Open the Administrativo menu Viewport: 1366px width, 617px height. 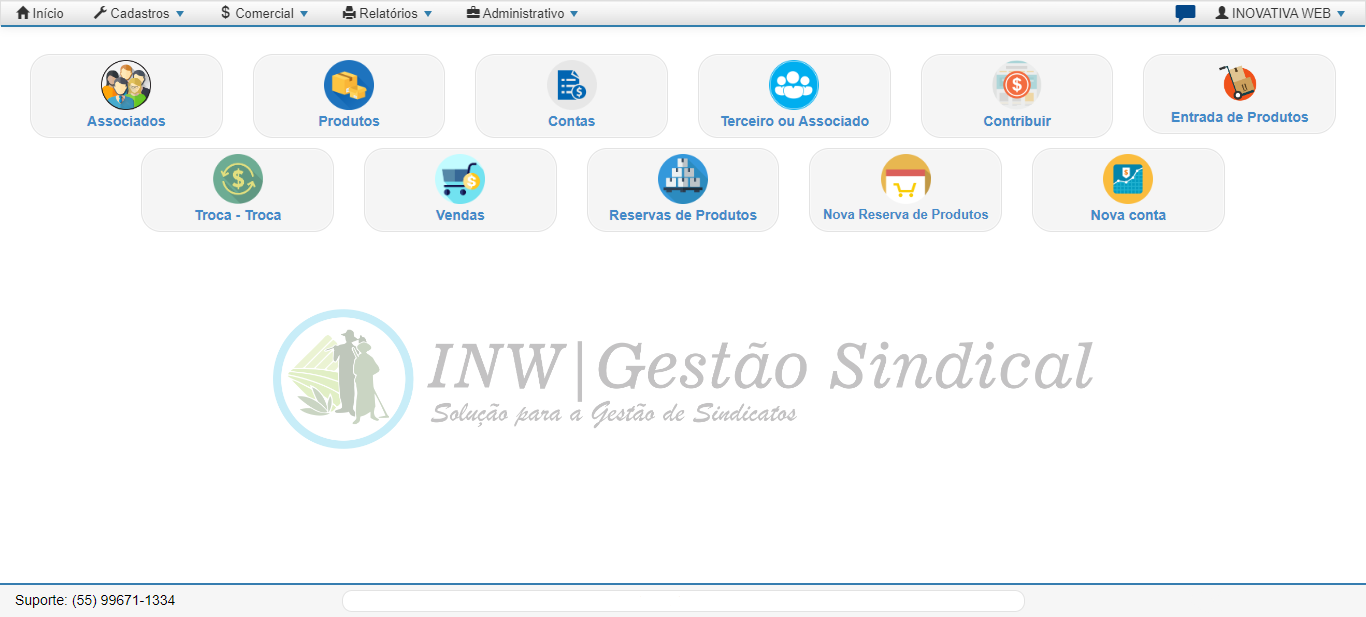point(522,14)
